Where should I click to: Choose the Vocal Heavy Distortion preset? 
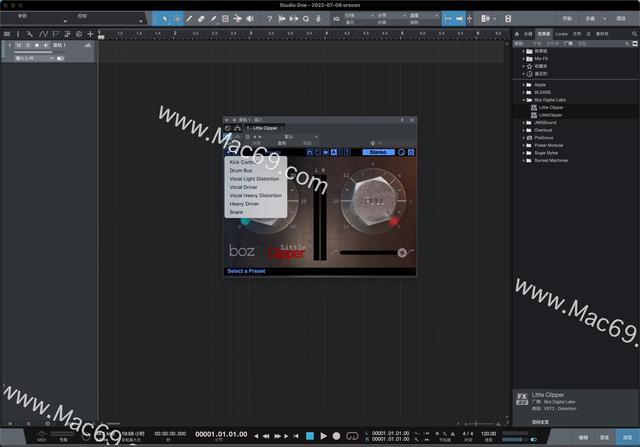[x=255, y=195]
